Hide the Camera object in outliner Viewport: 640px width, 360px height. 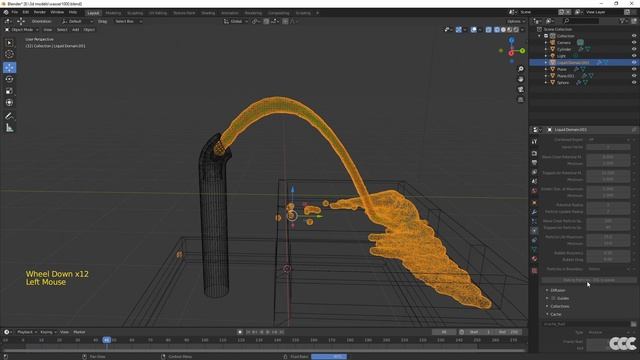coord(634,42)
